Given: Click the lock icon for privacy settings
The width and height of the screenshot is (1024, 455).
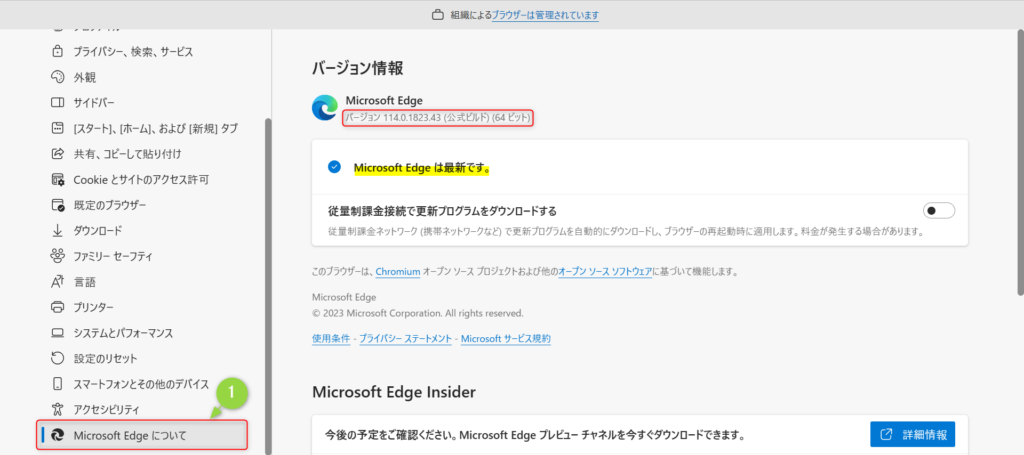Looking at the screenshot, I should (57, 51).
